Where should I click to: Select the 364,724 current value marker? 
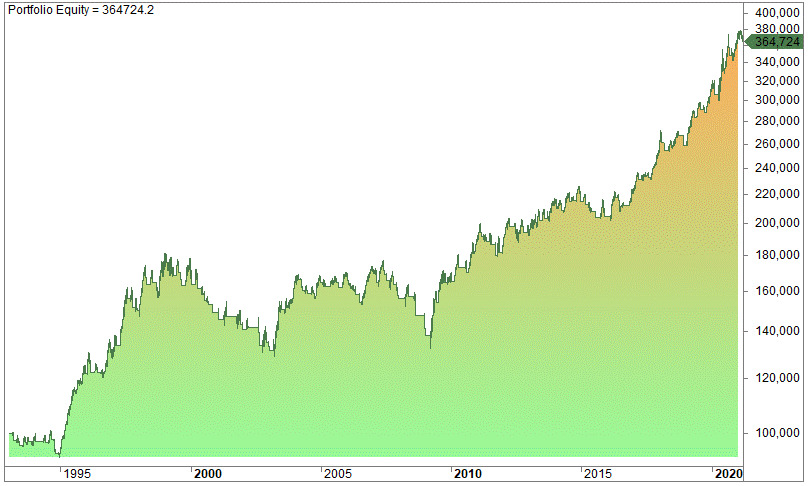point(774,41)
